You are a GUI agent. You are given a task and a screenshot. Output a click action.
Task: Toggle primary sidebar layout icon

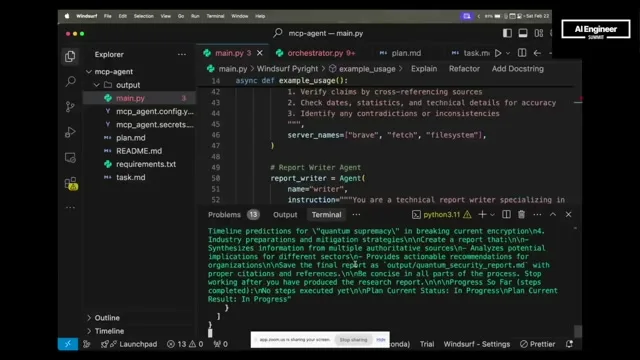coord(507,33)
